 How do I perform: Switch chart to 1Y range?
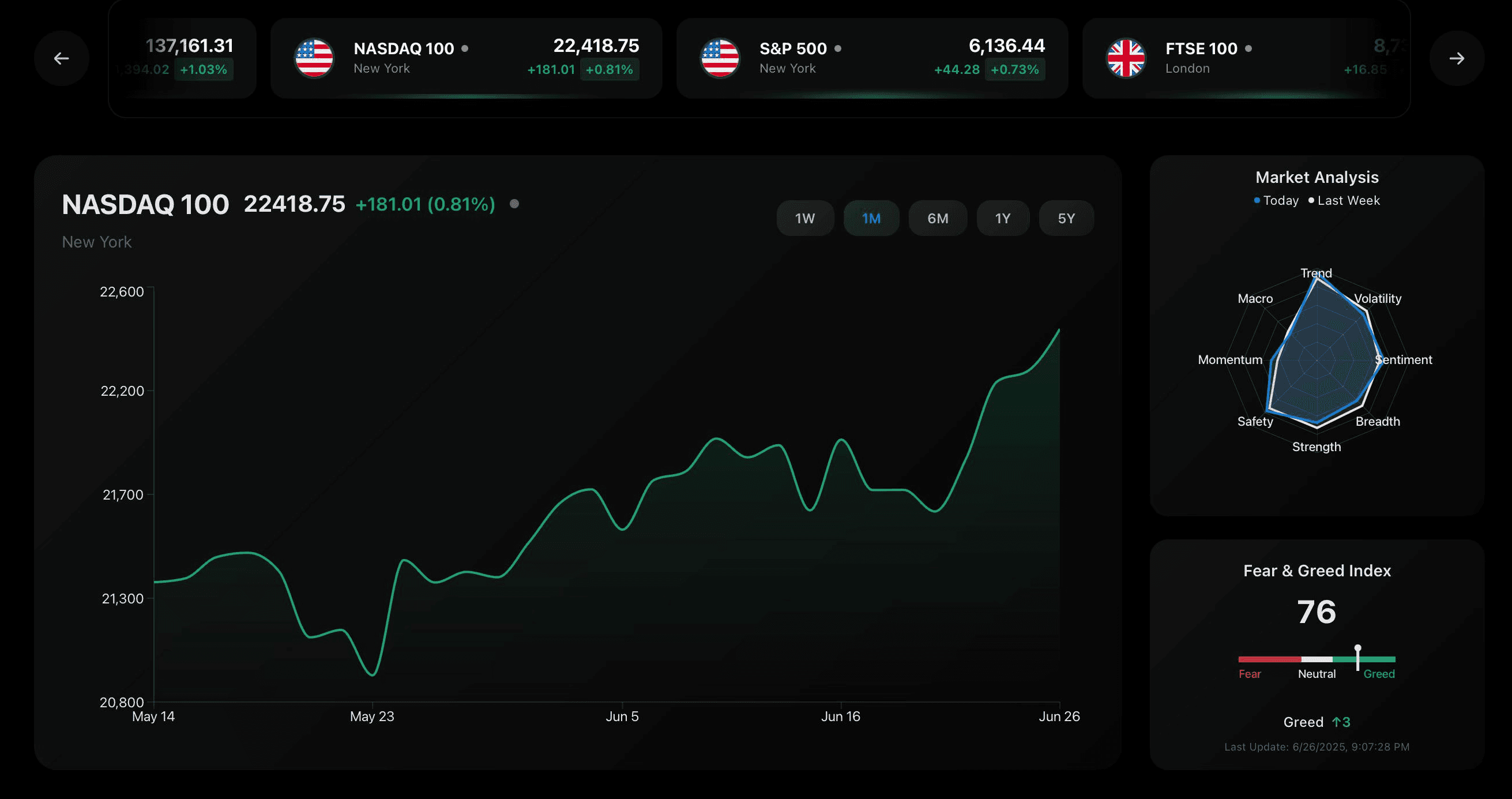coord(1002,219)
